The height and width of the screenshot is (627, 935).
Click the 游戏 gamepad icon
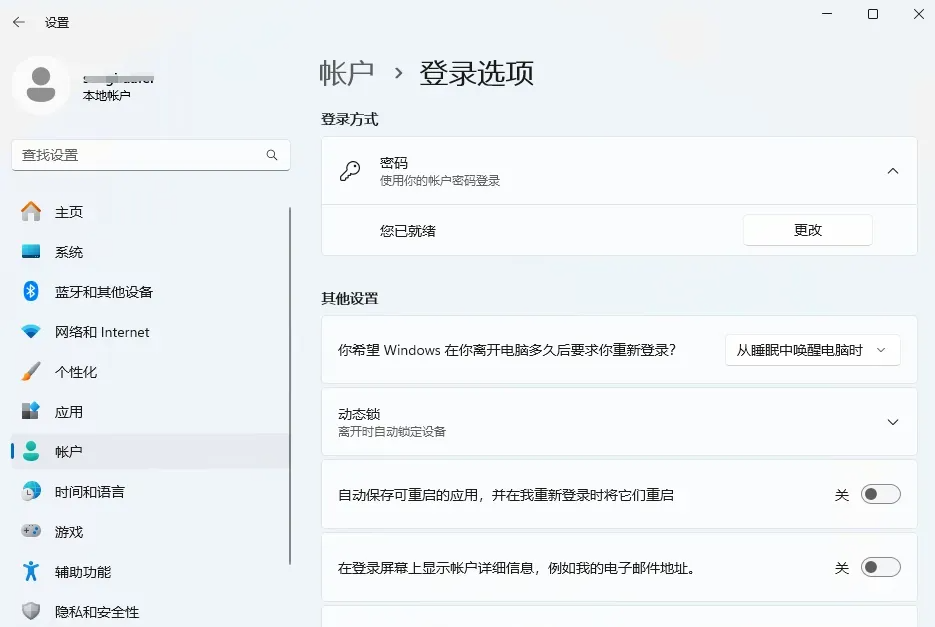click(31, 531)
